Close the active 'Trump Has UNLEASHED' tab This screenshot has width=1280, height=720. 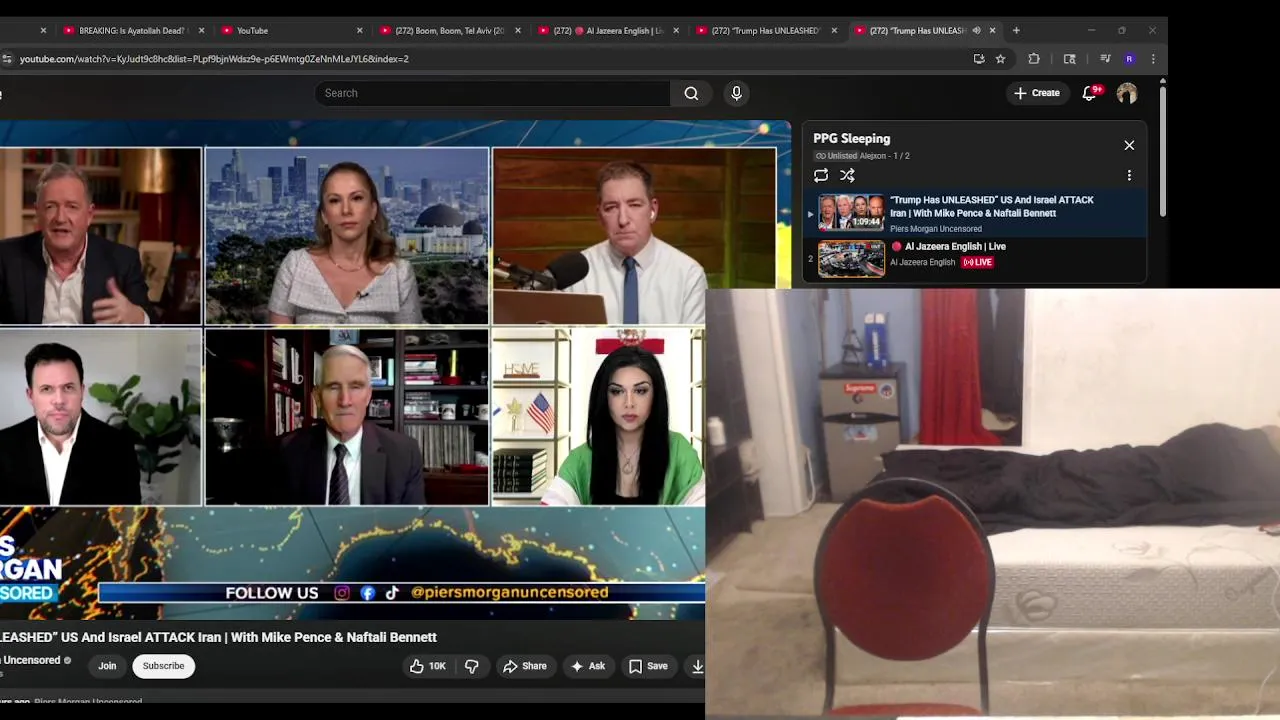tap(992, 30)
